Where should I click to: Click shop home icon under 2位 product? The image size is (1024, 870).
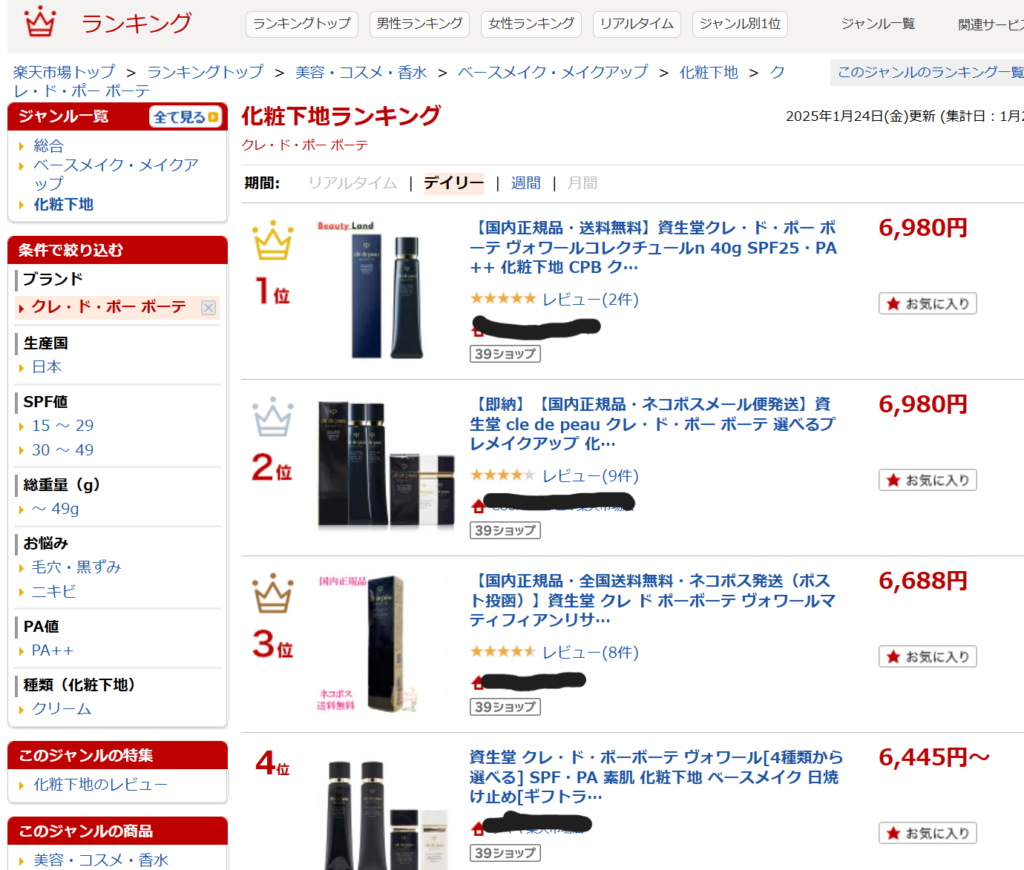[x=478, y=506]
